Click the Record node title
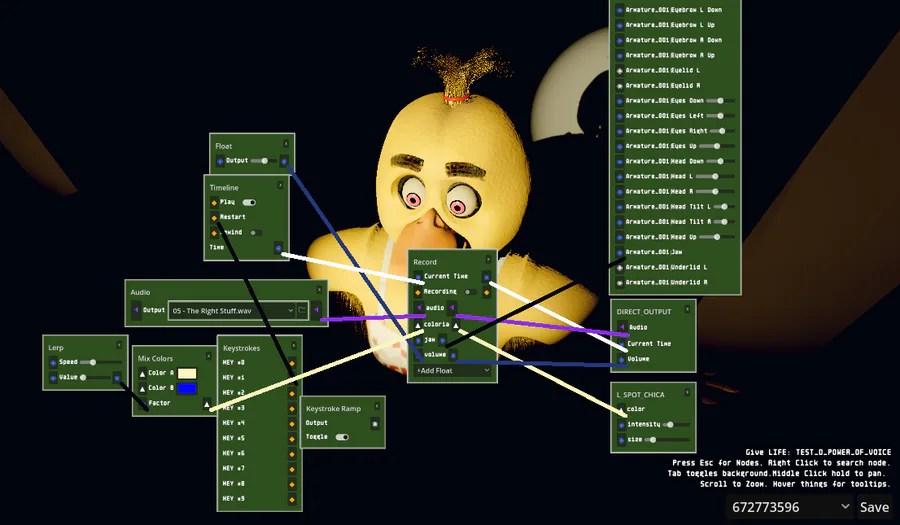This screenshot has height=525, width=900. (x=425, y=262)
